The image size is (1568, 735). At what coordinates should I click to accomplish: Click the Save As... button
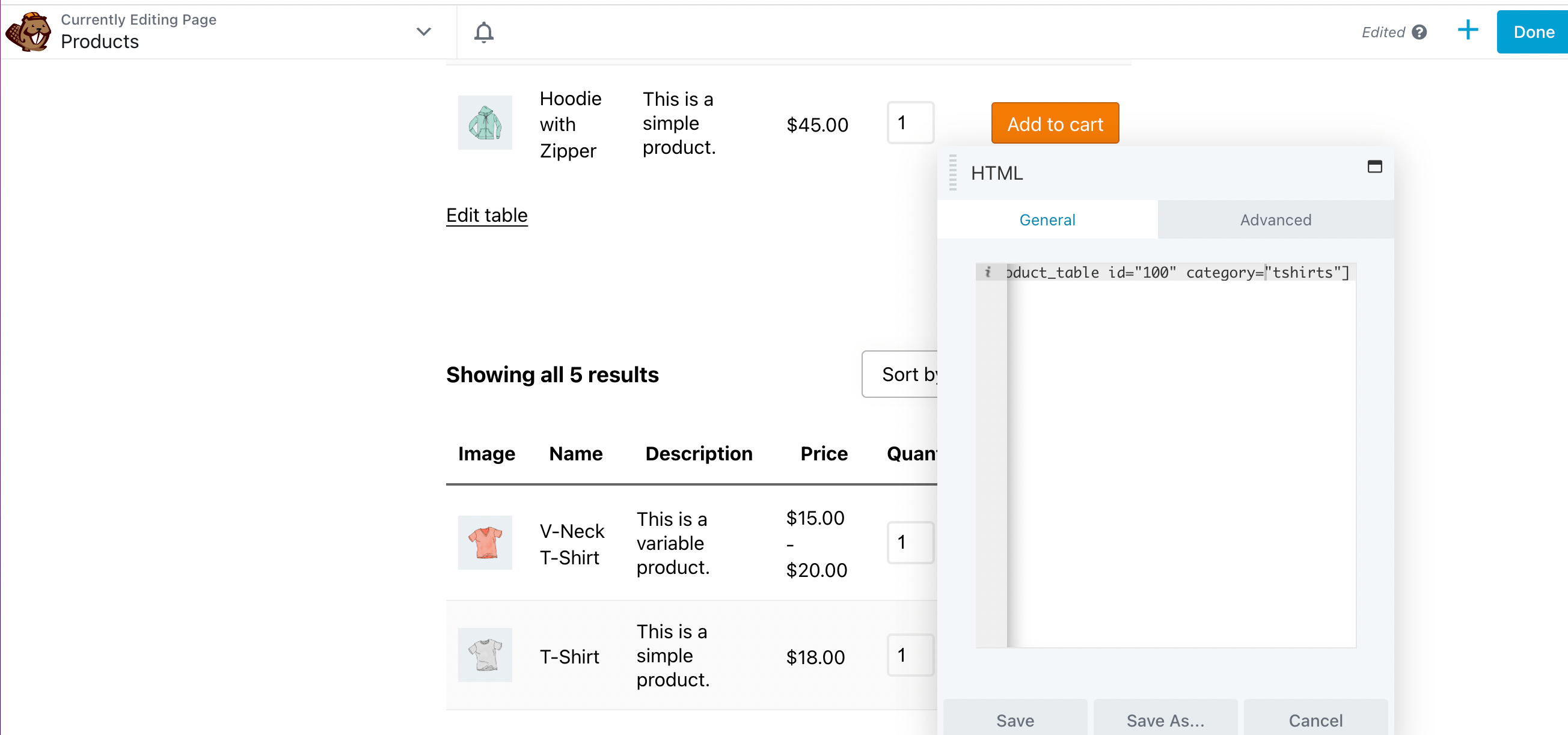point(1165,720)
